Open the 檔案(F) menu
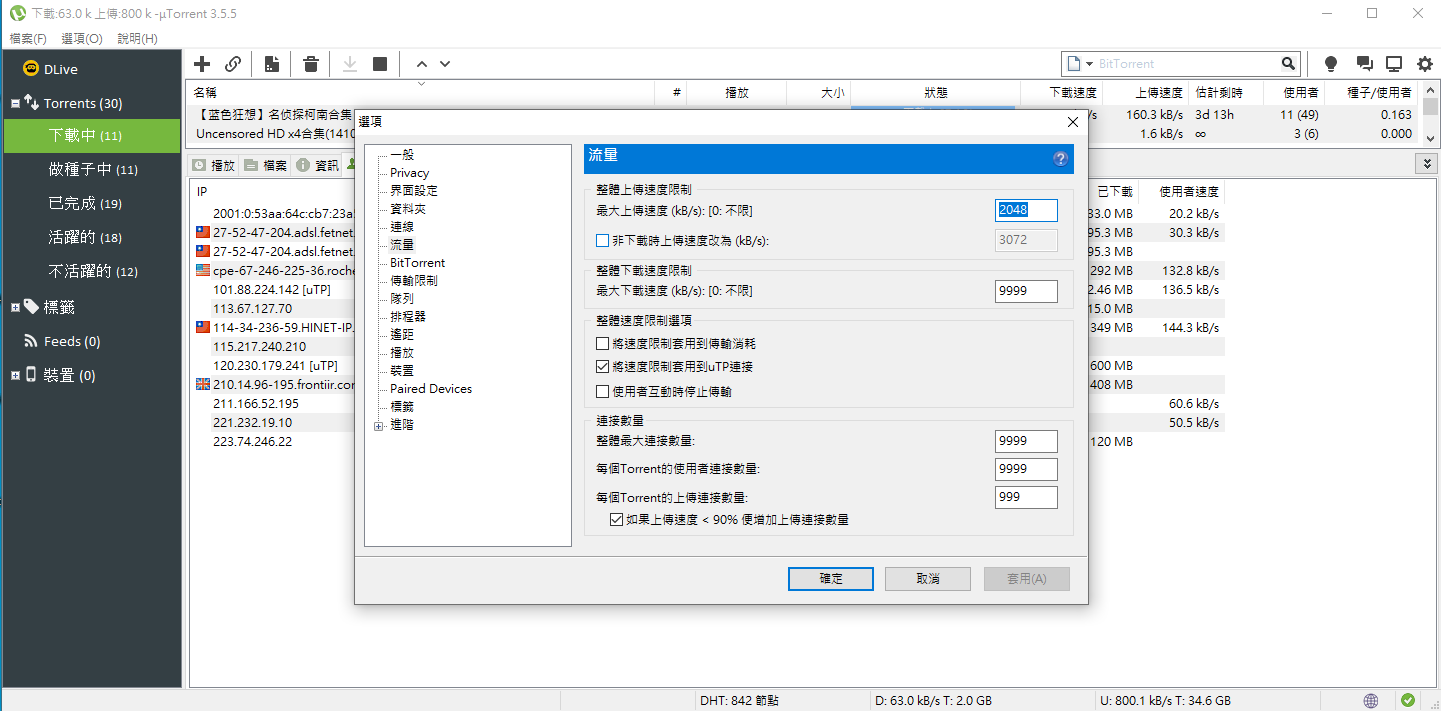 [28, 38]
